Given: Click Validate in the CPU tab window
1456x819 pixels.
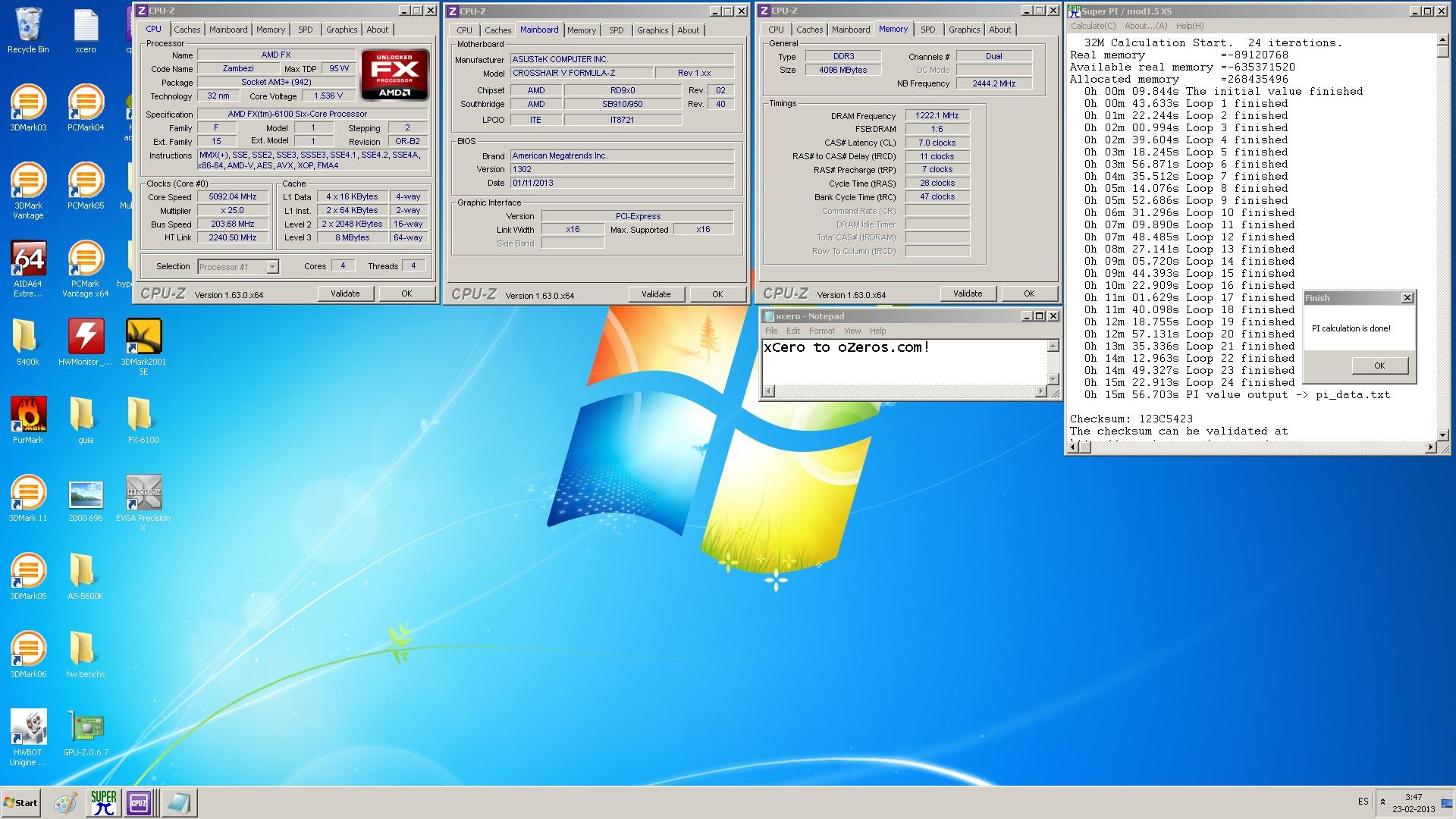Looking at the screenshot, I should pos(345,293).
